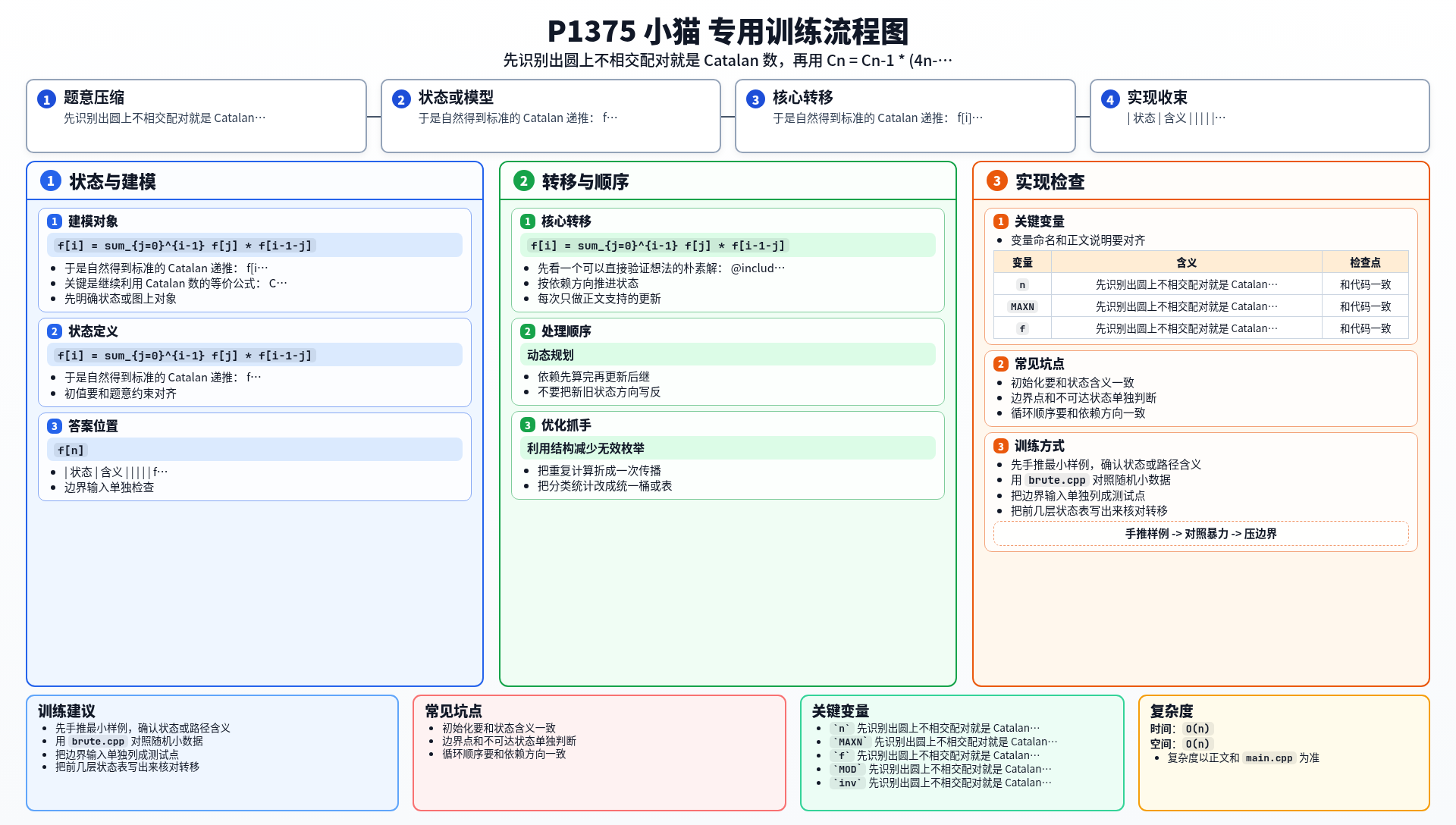
Task: Click the n variable cell in the table
Action: (x=1022, y=285)
